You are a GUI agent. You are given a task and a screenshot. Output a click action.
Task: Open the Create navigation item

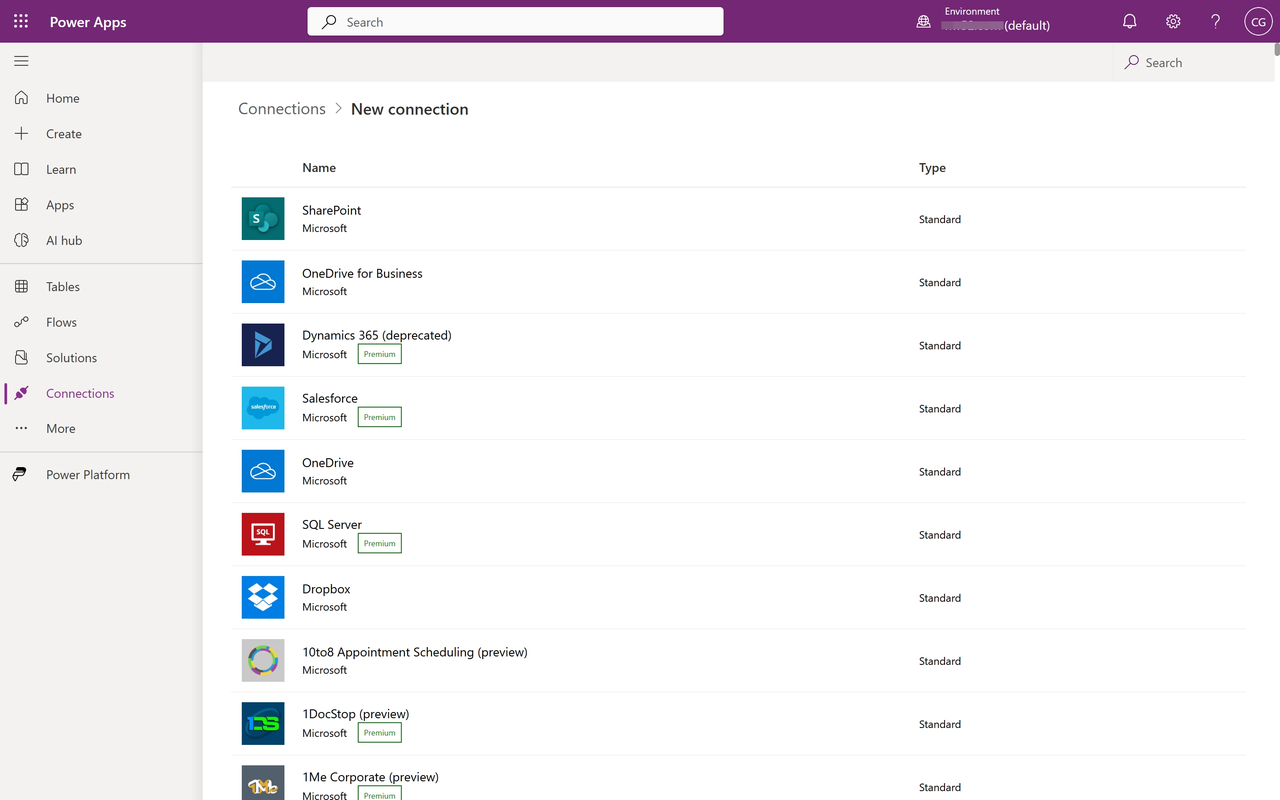coord(101,133)
